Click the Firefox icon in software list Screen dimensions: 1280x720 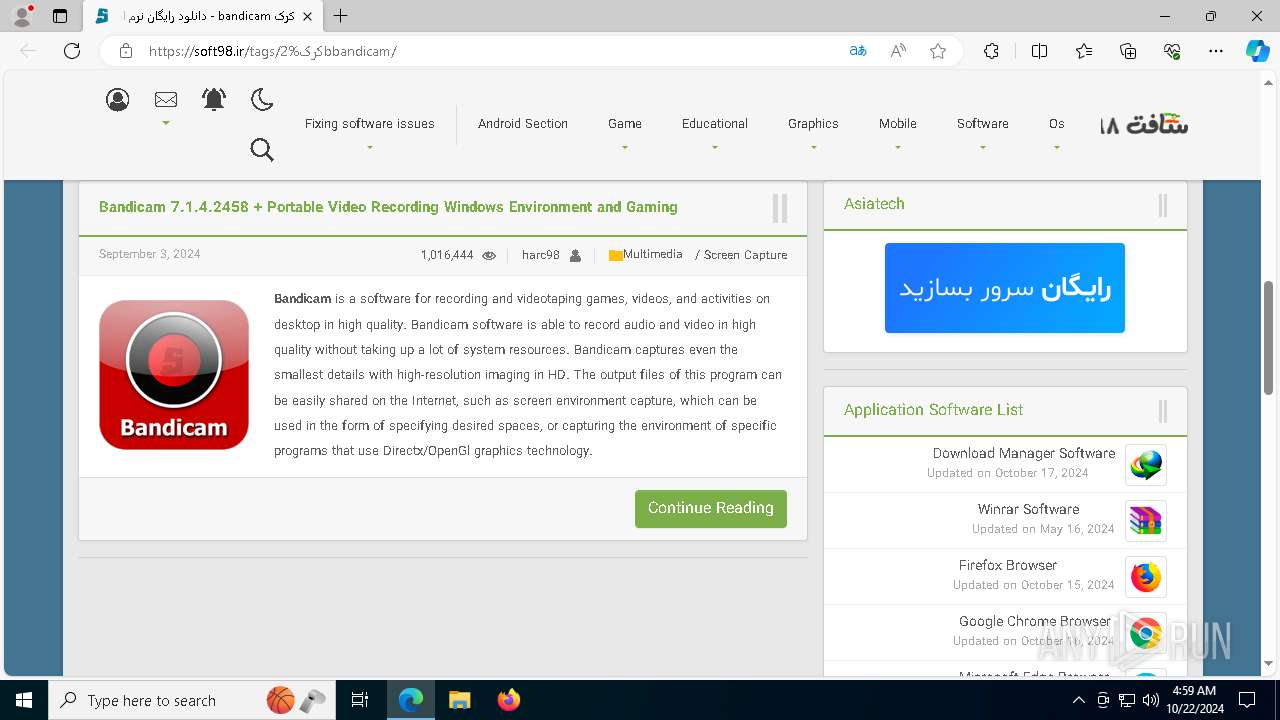click(1146, 577)
